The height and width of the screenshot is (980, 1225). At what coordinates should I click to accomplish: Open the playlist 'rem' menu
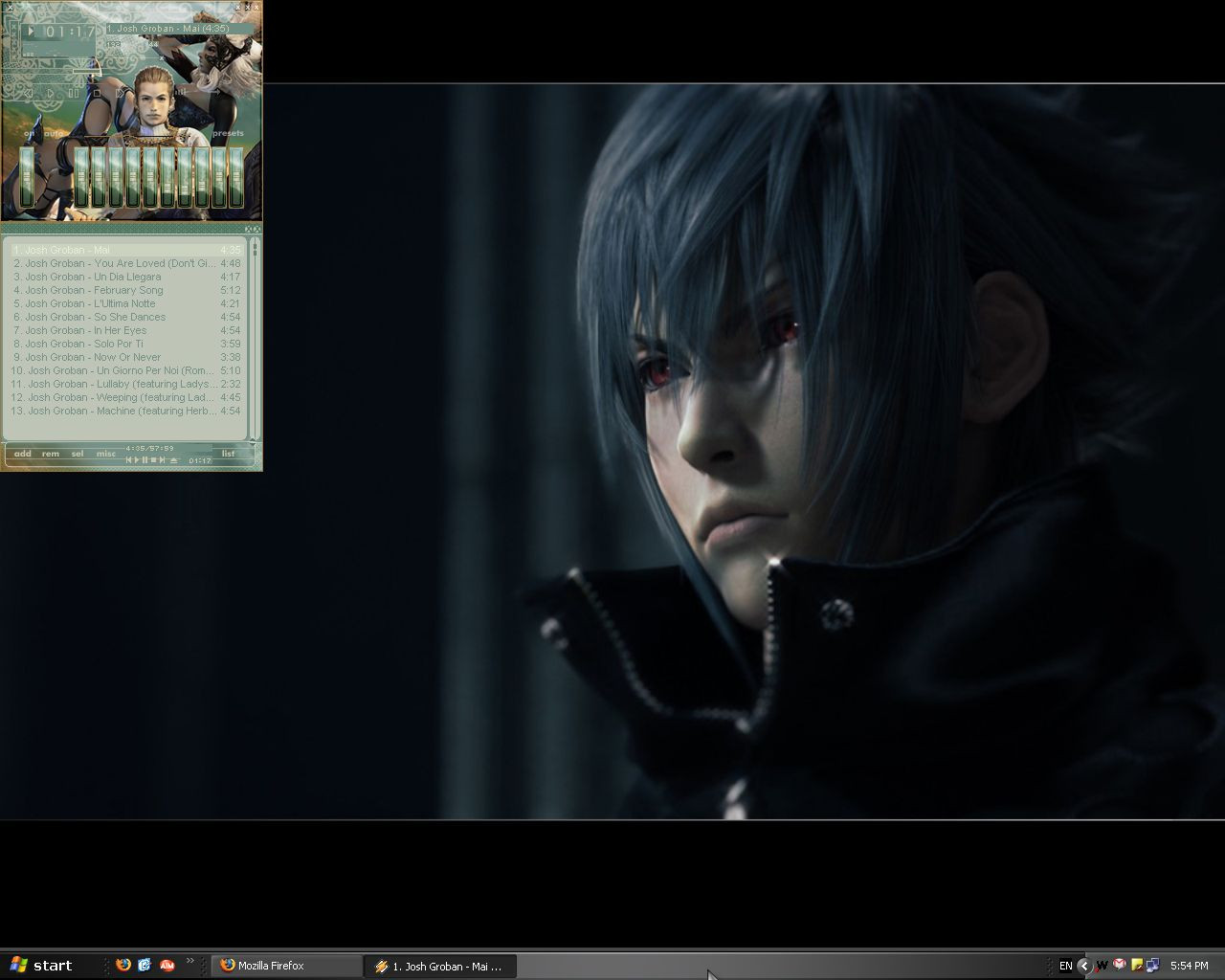pos(51,454)
